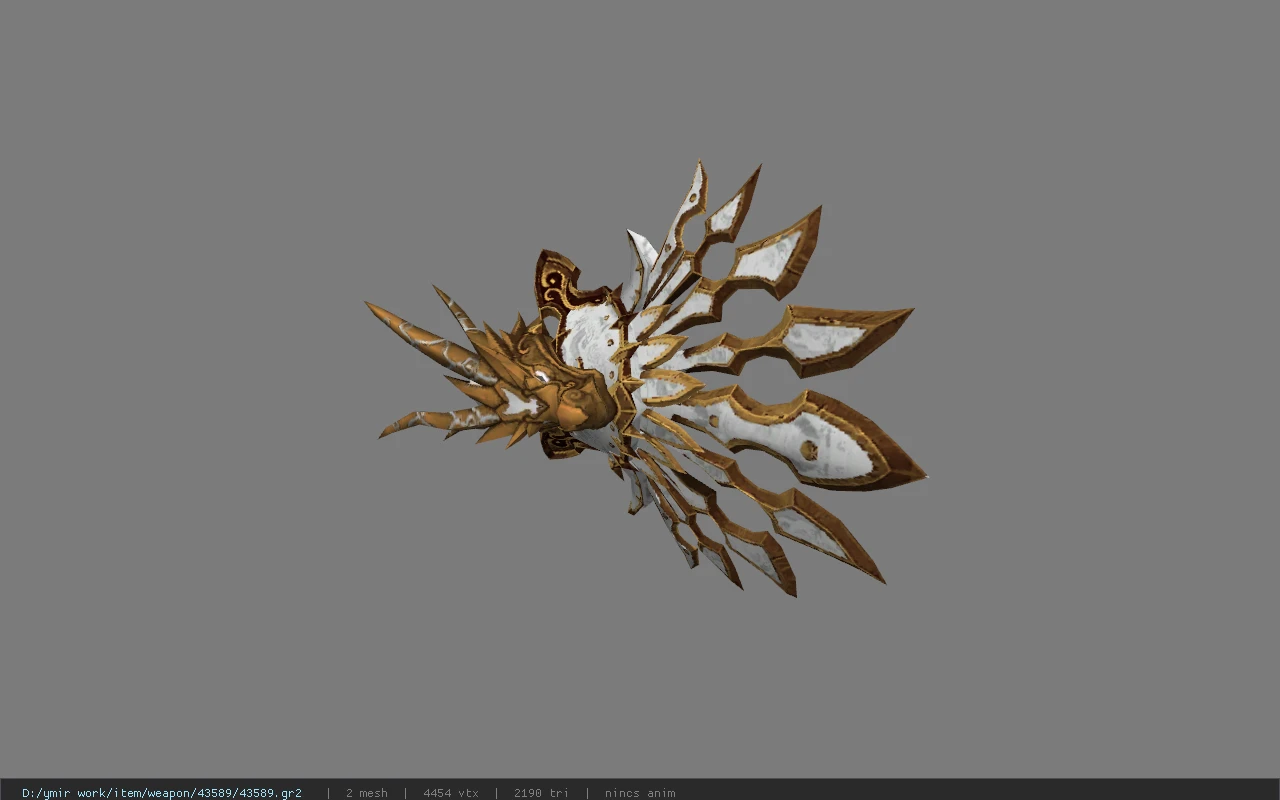Viewport: 1280px width, 800px height.
Task: Click the file path 'D:/ymir work/item/weapon/43589/43589.gr2'
Action: point(162,793)
